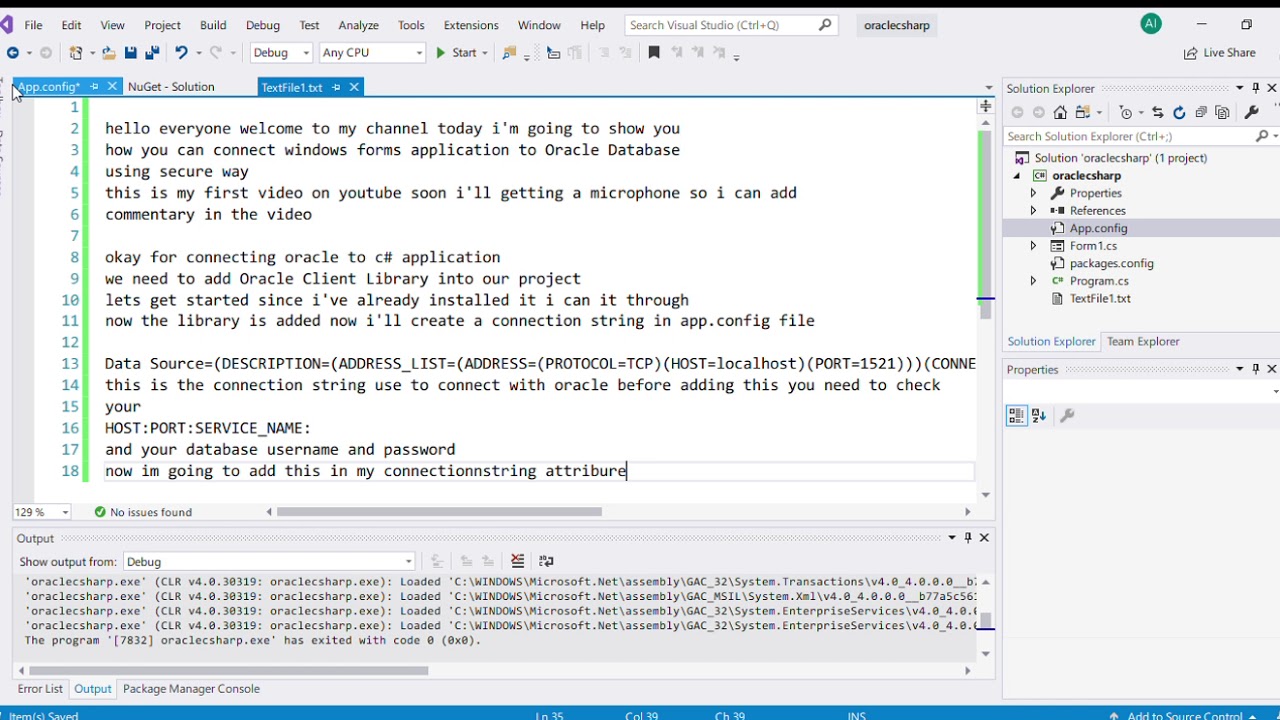Open the Package Manager Console tab
The height and width of the screenshot is (720, 1280).
pos(191,689)
